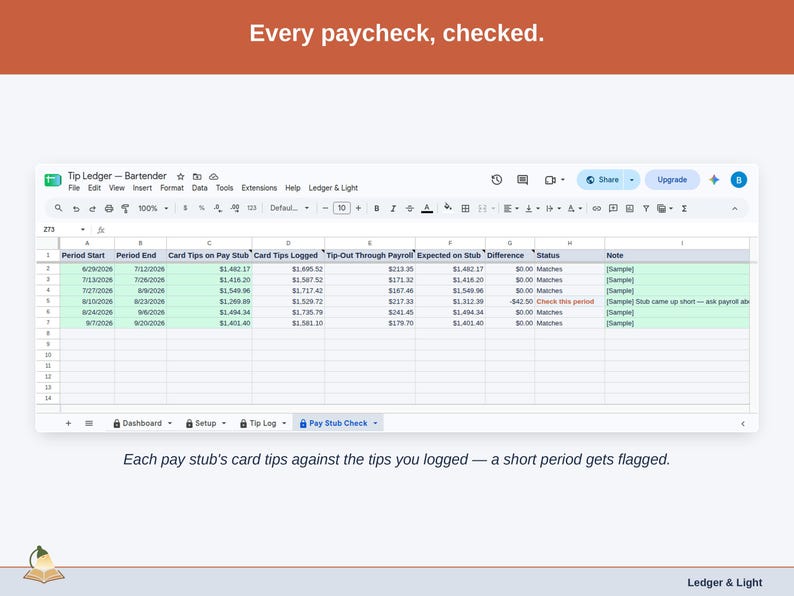This screenshot has width=794, height=596.
Task: Star the Tip Ledger document
Action: pos(180,177)
